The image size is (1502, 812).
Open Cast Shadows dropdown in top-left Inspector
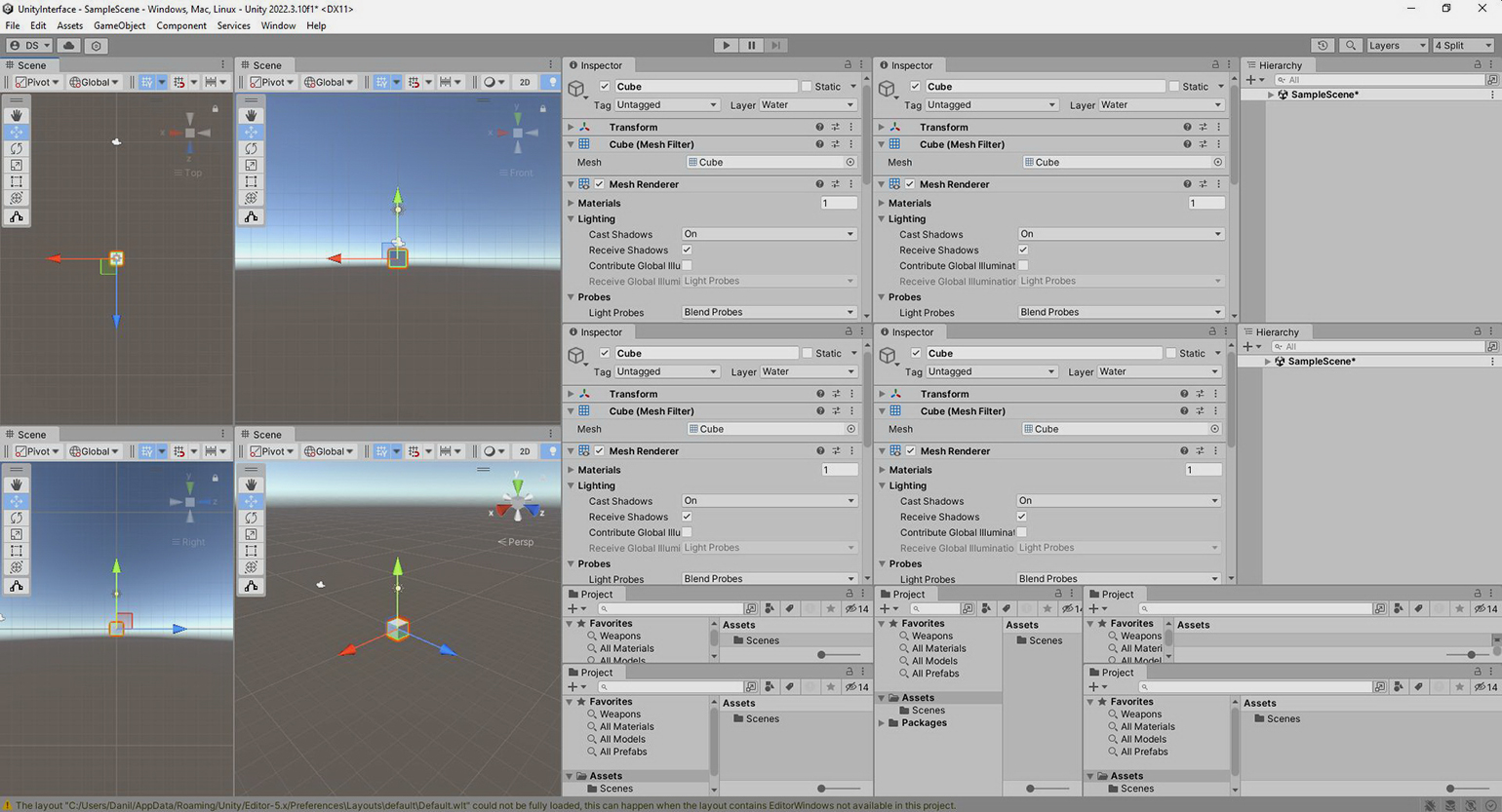tap(769, 234)
